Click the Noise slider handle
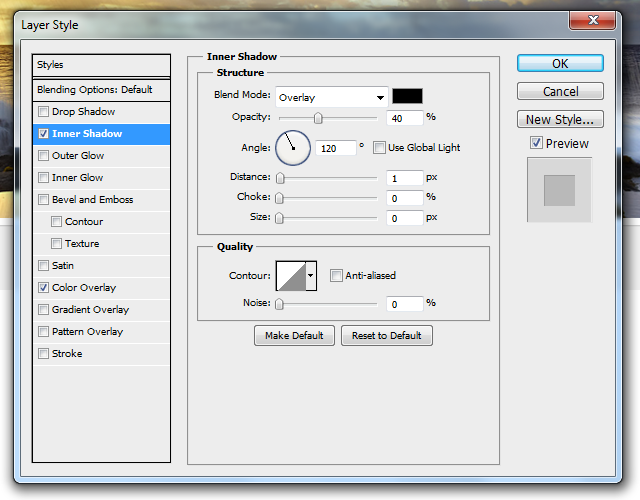 click(279, 304)
